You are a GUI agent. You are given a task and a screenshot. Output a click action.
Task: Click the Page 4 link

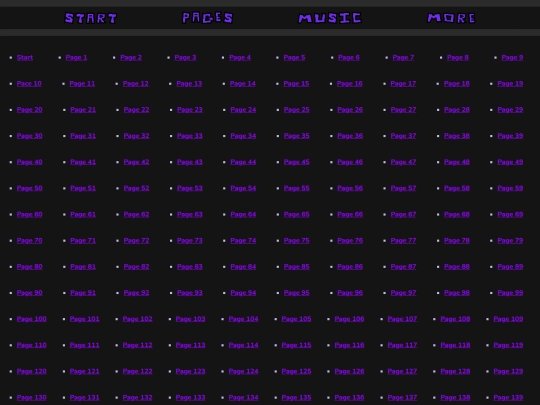click(240, 58)
